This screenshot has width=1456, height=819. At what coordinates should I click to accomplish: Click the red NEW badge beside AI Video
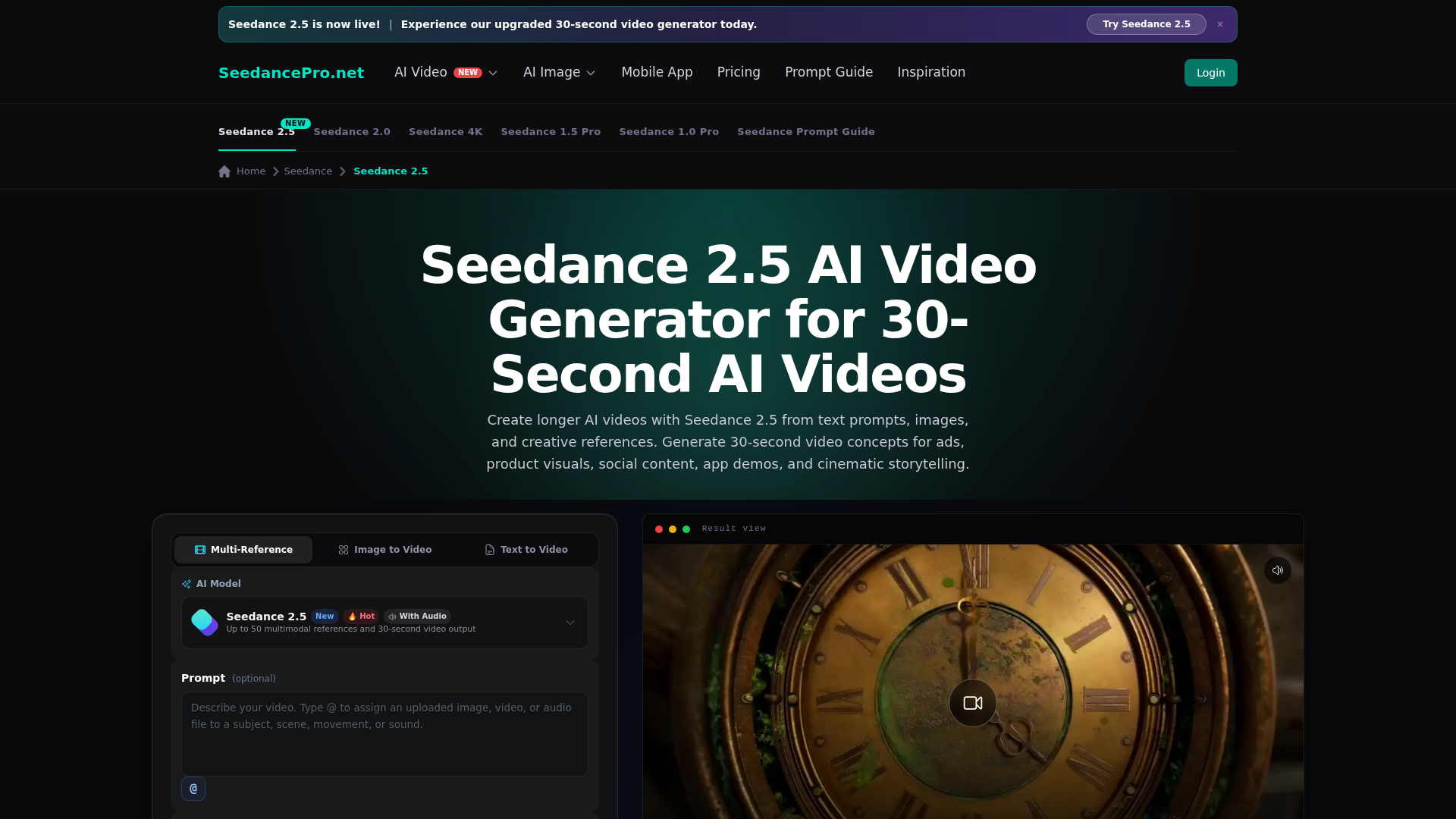point(468,73)
